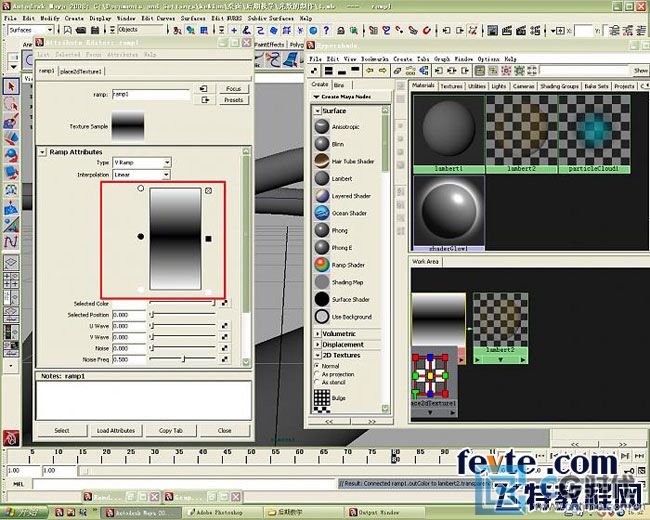Image resolution: width=650 pixels, height=520 pixels.
Task: Select the black middle ramp color handle
Action: click(x=141, y=236)
